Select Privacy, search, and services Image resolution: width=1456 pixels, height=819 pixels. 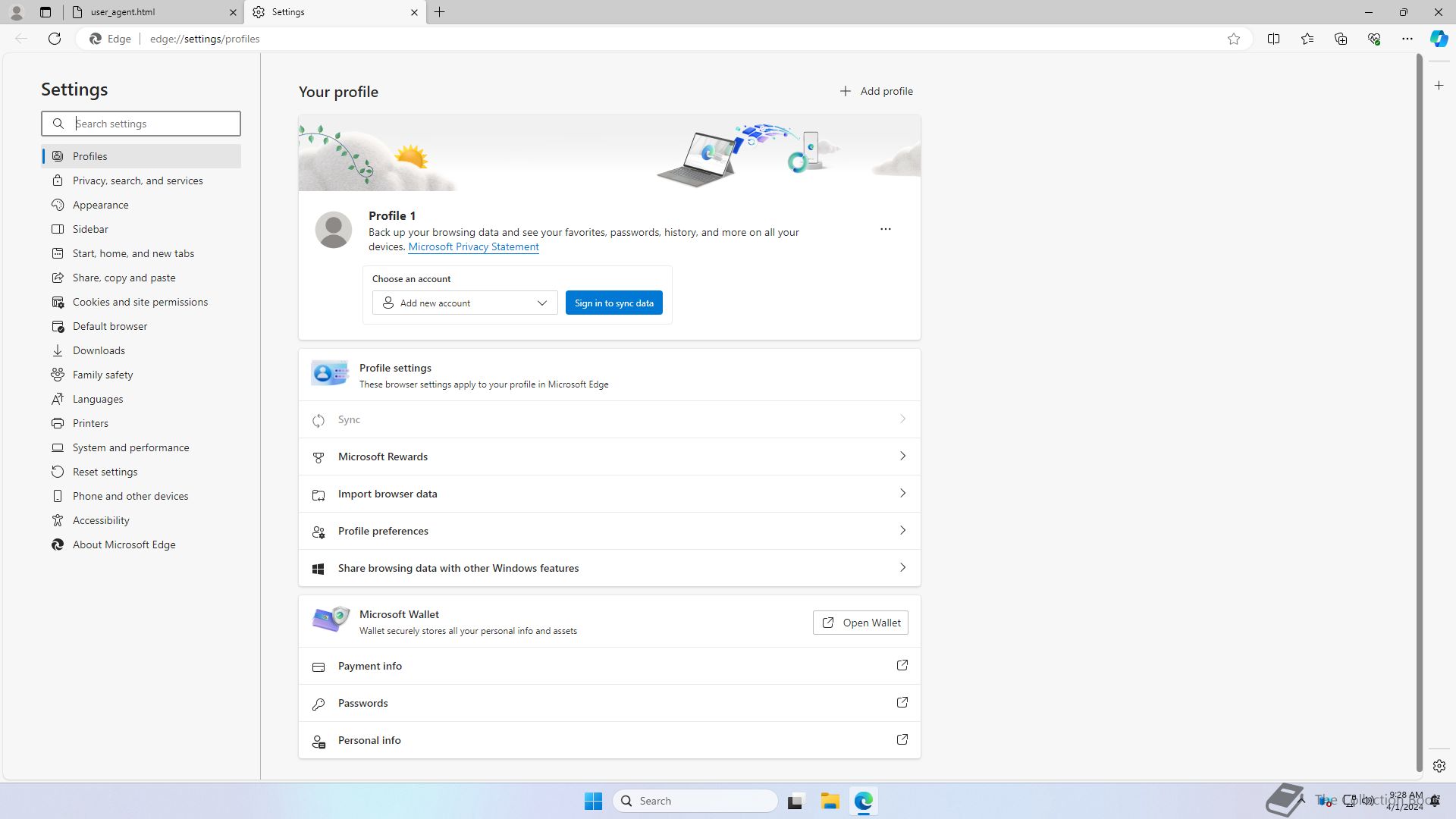(137, 180)
